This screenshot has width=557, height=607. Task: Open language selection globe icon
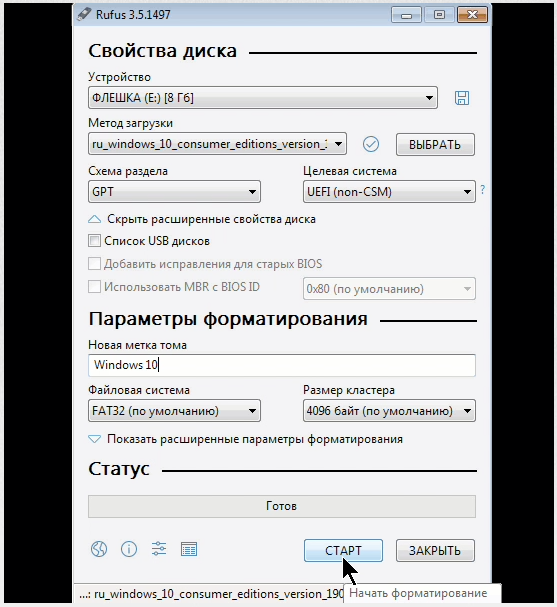pyautogui.click(x=99, y=549)
